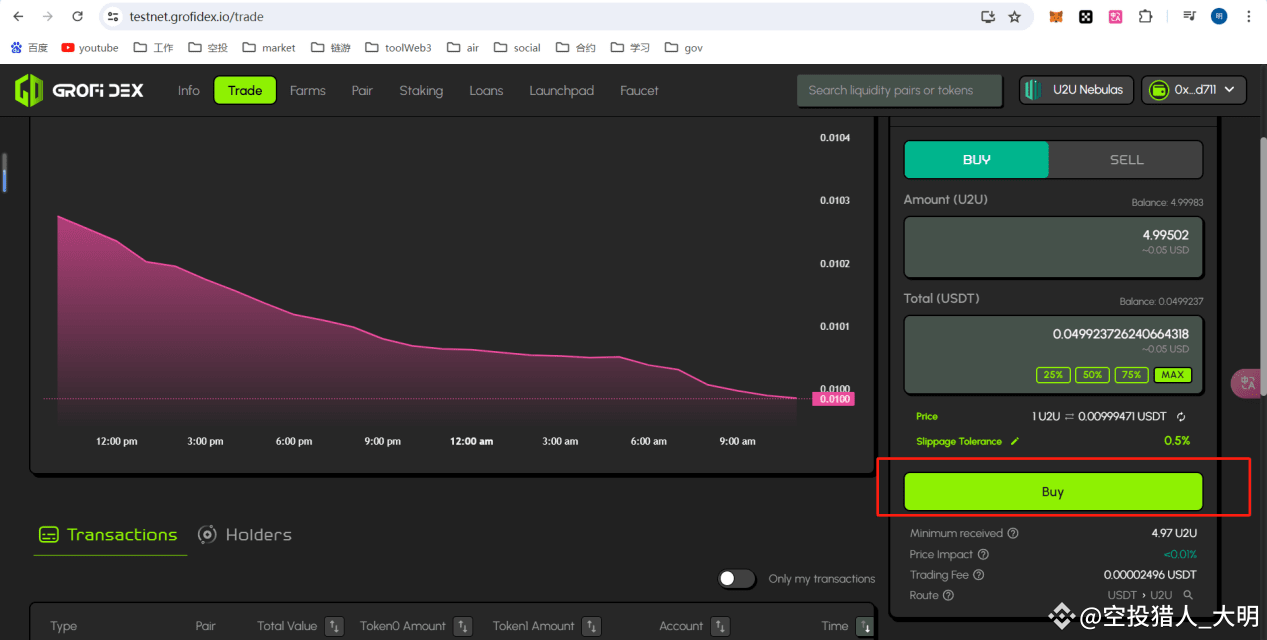Select the BUY side
The width and height of the screenshot is (1267, 640).
pyautogui.click(x=976, y=159)
